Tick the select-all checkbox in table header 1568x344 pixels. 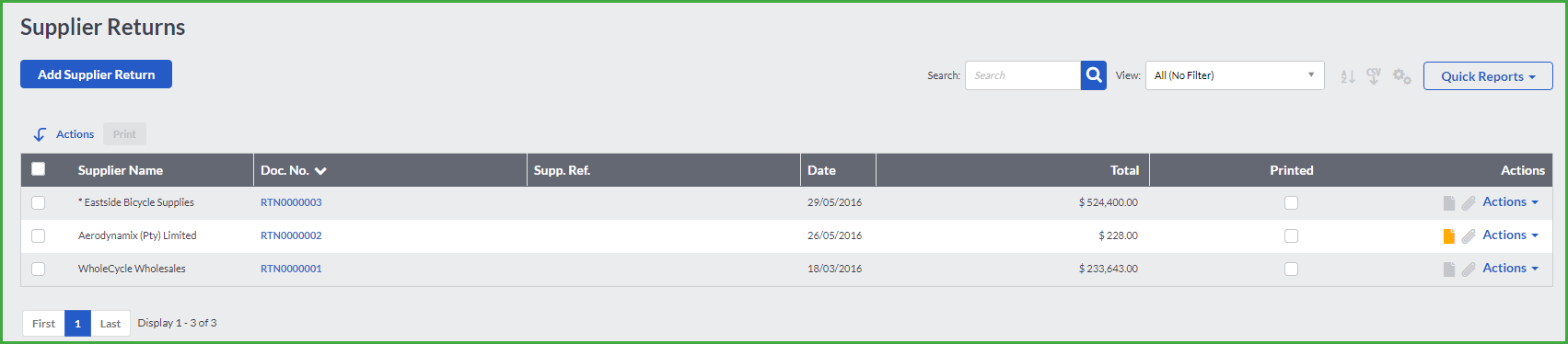[38, 168]
